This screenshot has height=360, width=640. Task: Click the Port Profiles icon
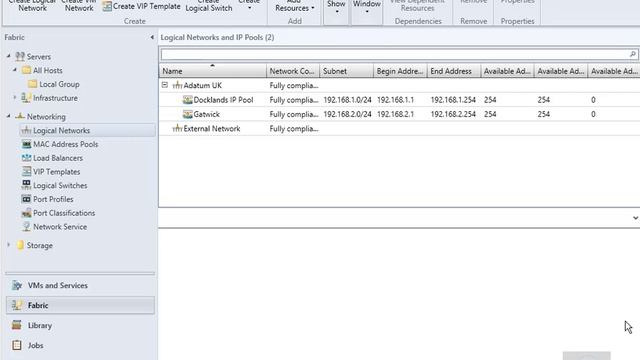tap(26, 199)
